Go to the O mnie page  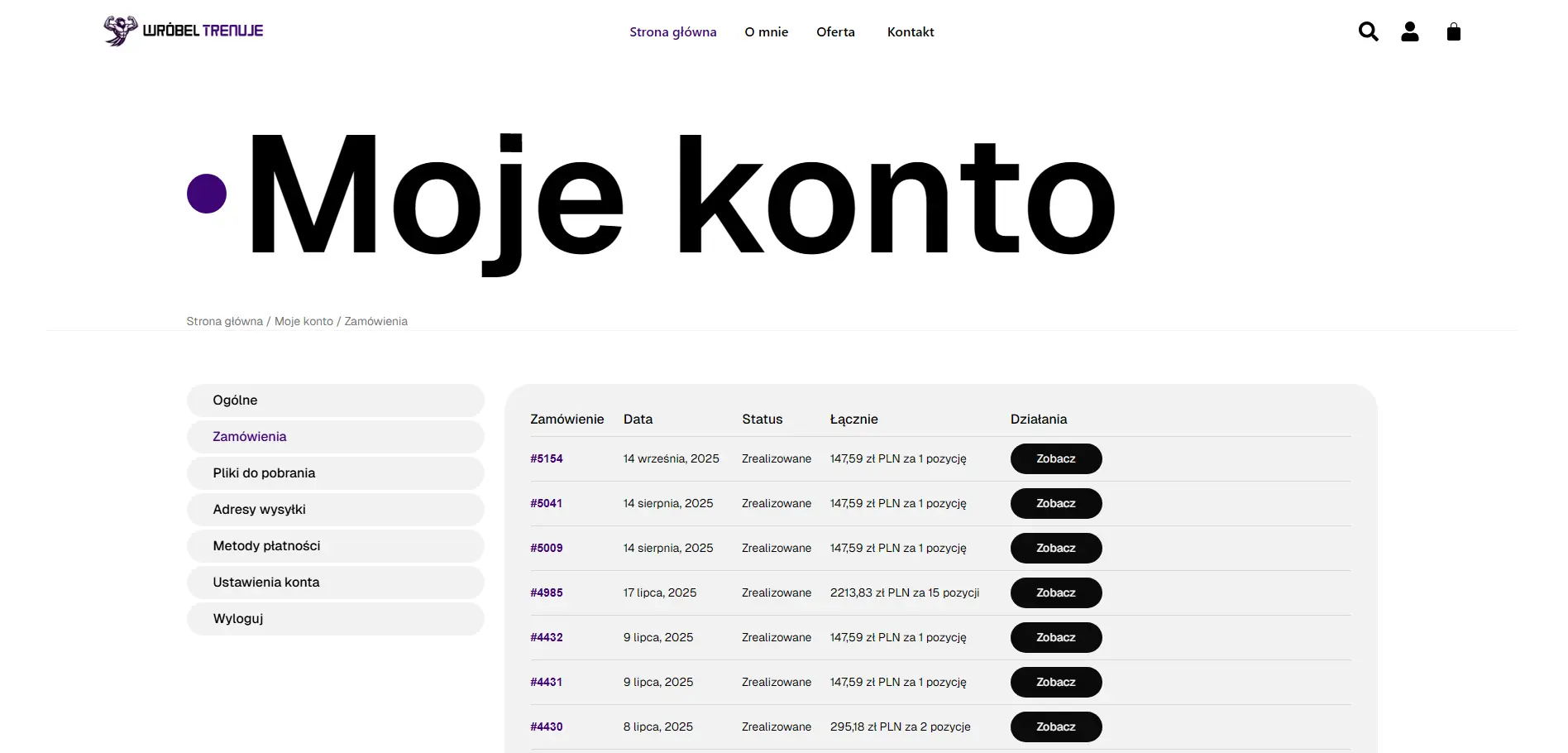click(x=766, y=31)
